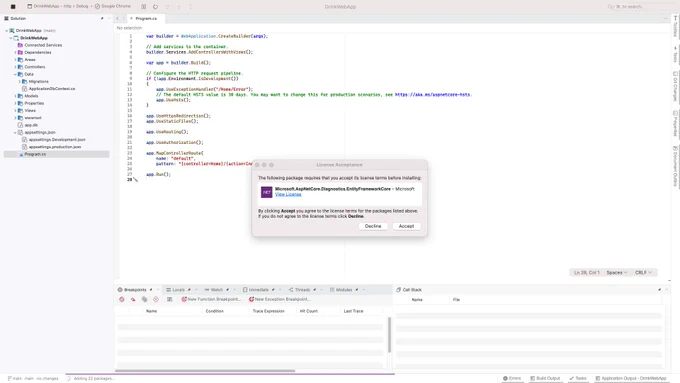
Task: Expand the Properties folder
Action: click(x=15, y=103)
